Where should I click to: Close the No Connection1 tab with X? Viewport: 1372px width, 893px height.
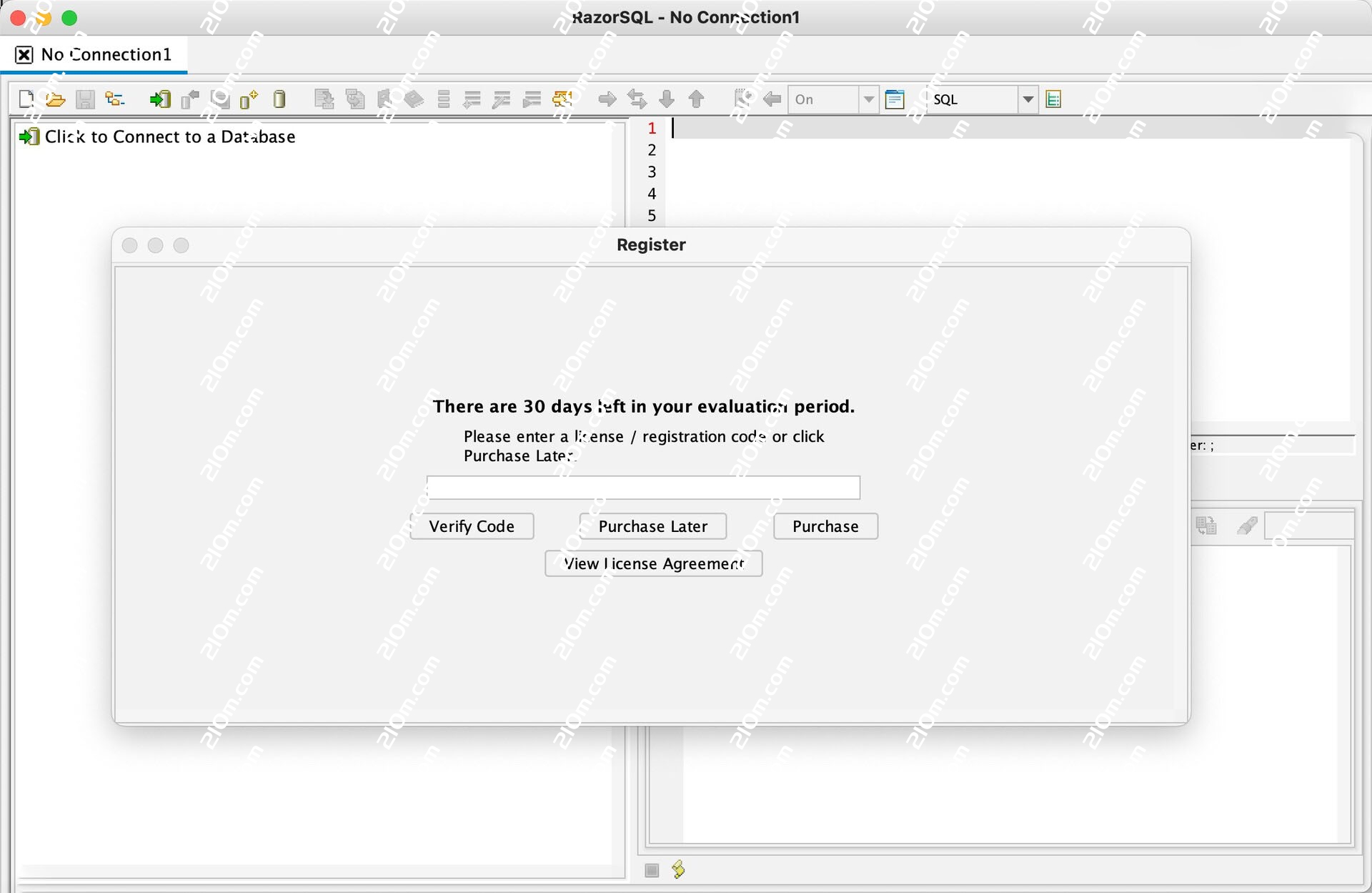(x=24, y=55)
